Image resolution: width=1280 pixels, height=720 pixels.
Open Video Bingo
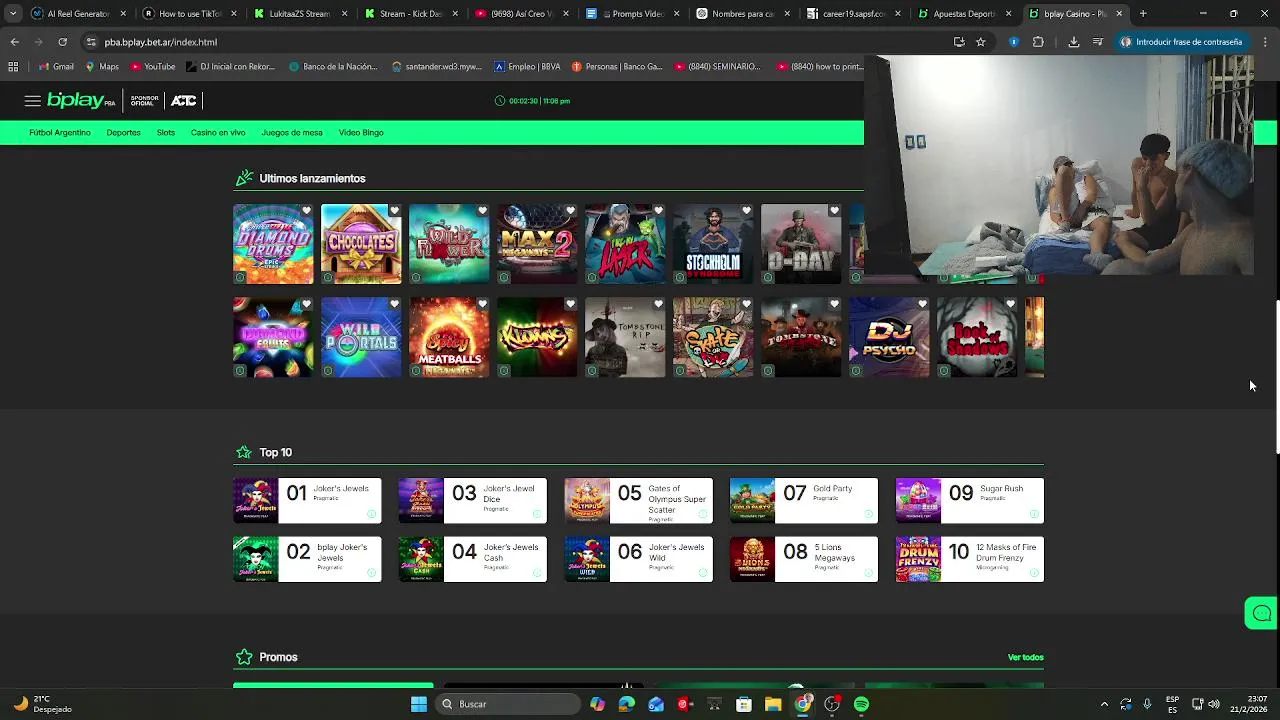point(361,132)
